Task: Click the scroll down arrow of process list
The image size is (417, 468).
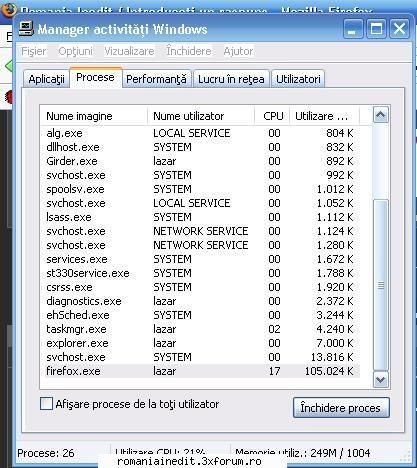Action: [381, 379]
